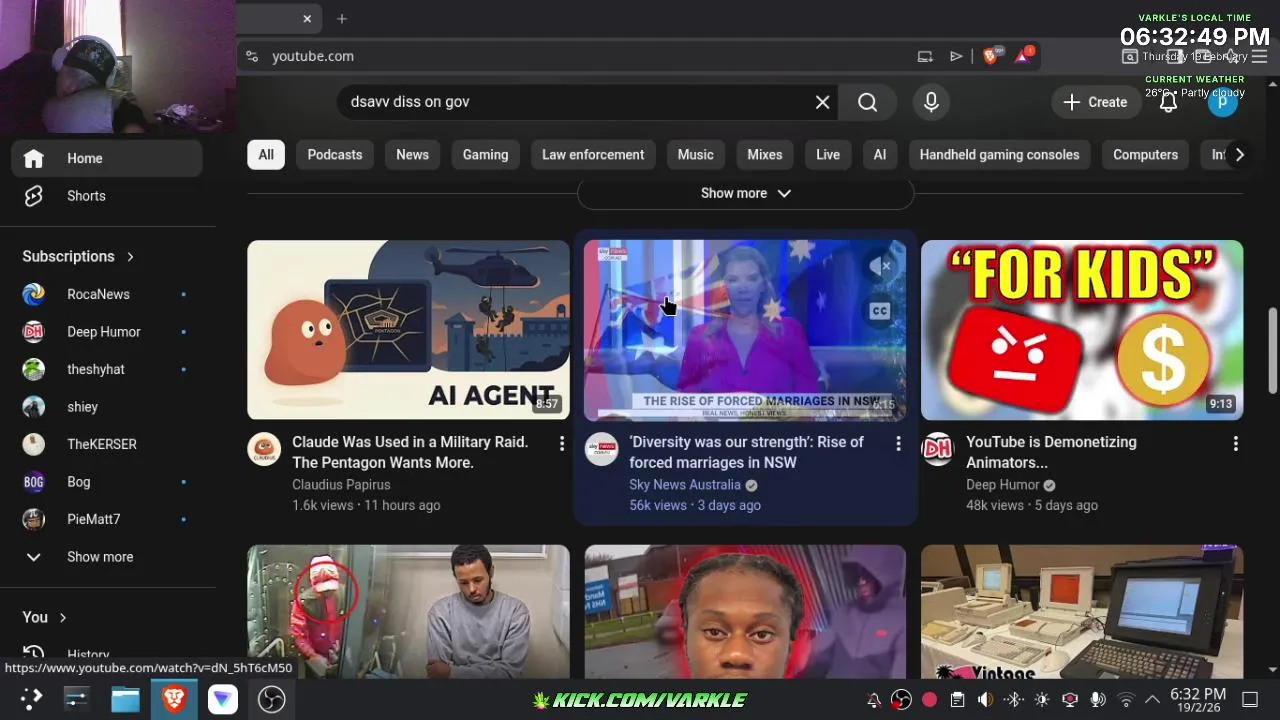The image size is (1280, 720).
Task: Open Deep Humor channel avatar under video
Action: point(938,449)
